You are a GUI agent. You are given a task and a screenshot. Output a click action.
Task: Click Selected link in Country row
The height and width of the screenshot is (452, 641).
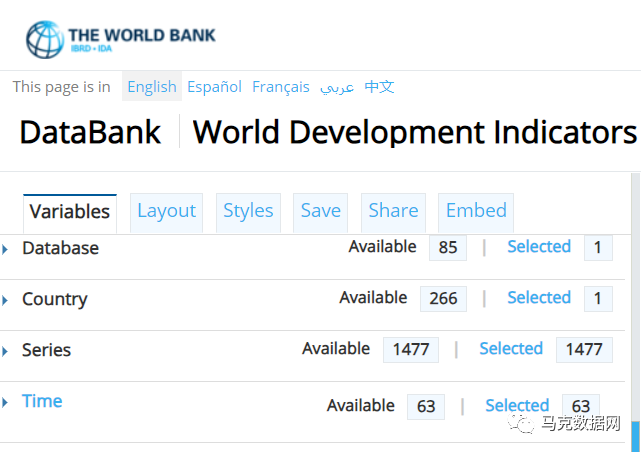pos(539,298)
